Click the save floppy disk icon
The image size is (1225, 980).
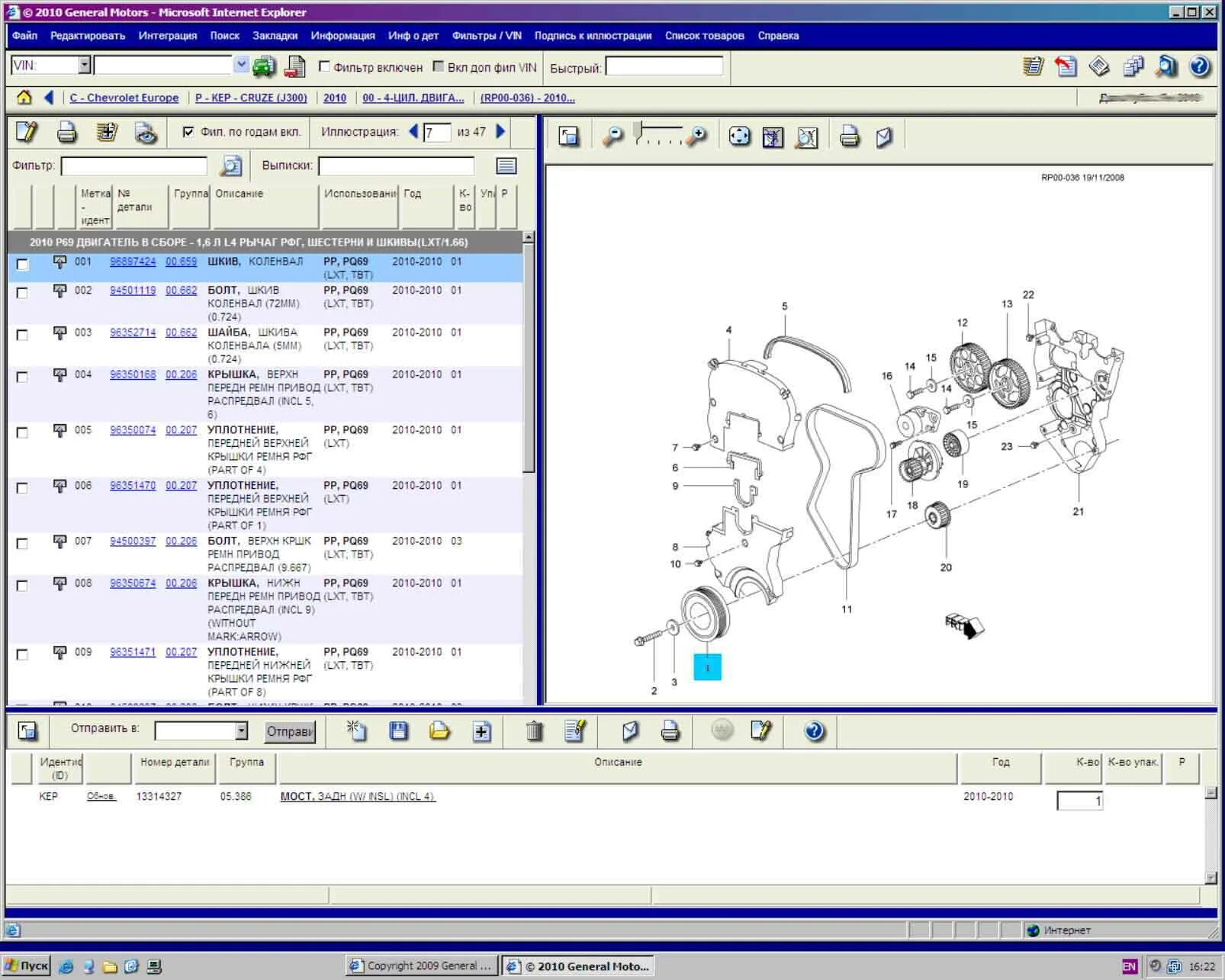point(398,731)
